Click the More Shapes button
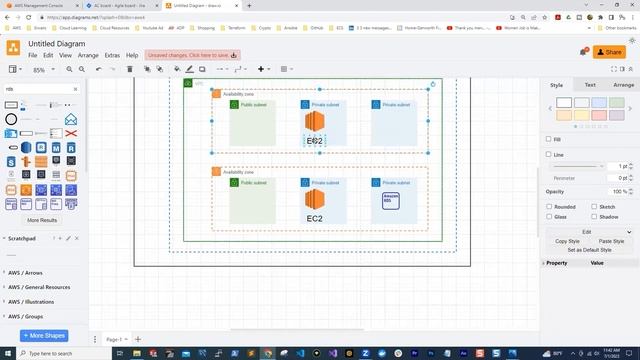Image resolution: width=640 pixels, height=360 pixels. coord(44,336)
